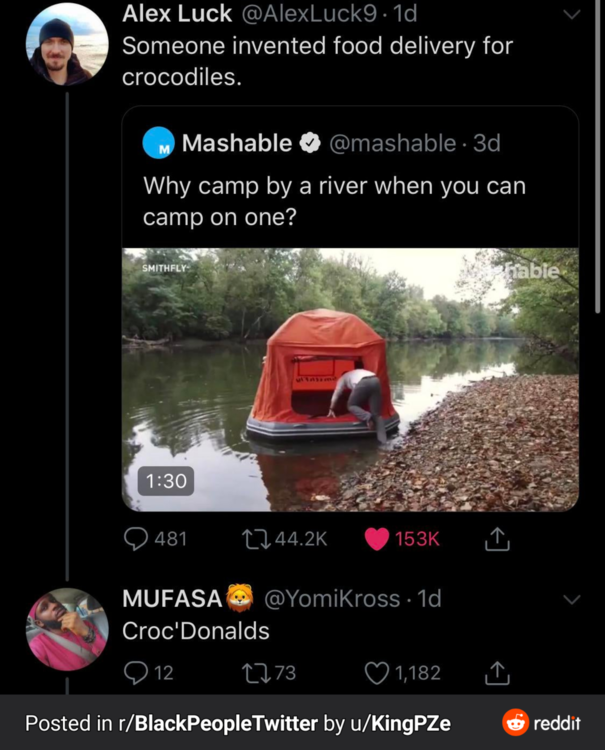Open MUFASA's profile avatar

point(66,628)
